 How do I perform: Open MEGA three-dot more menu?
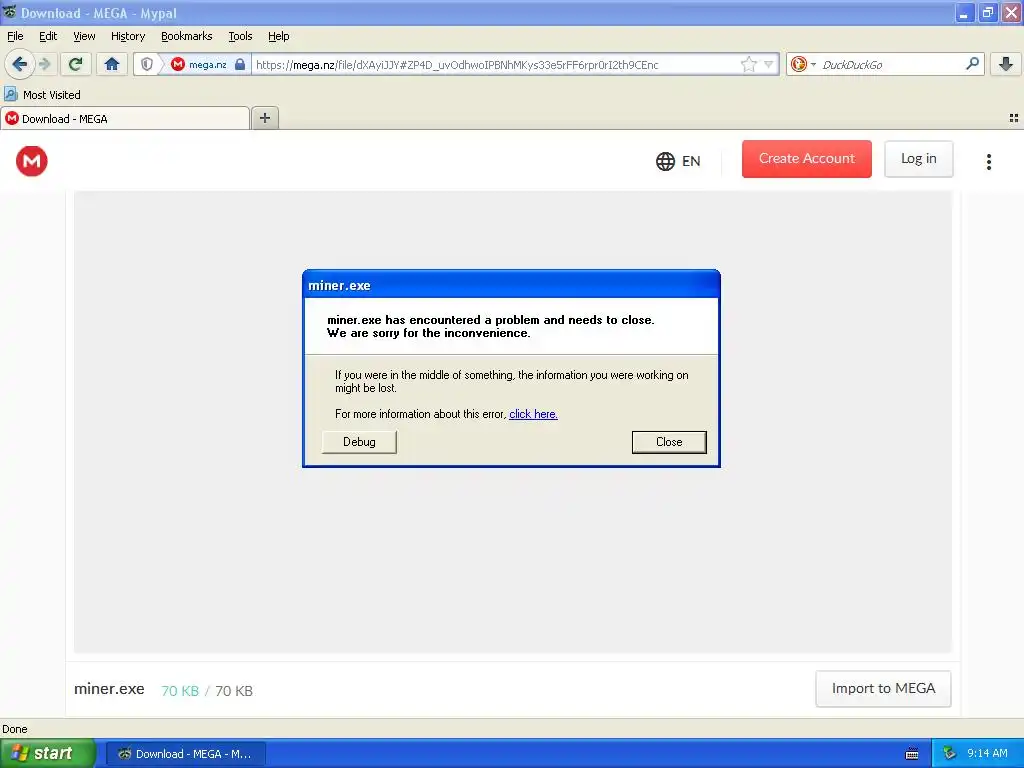click(989, 161)
